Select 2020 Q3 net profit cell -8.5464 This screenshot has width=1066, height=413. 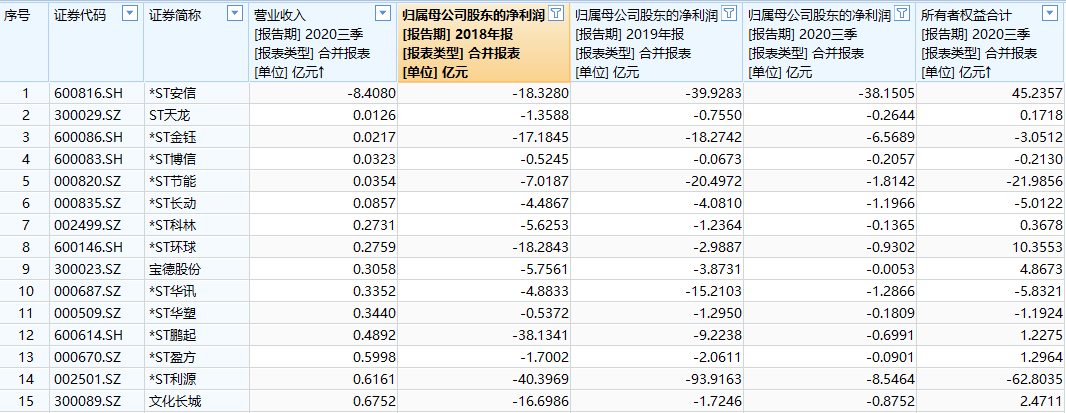(x=829, y=380)
